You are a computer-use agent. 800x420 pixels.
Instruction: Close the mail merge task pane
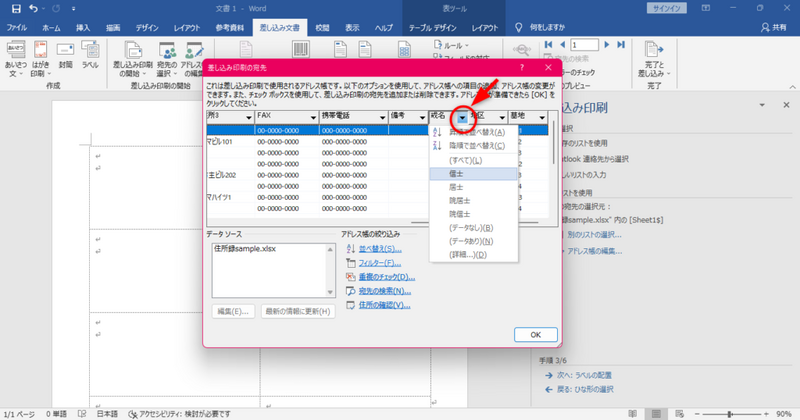(x=786, y=105)
